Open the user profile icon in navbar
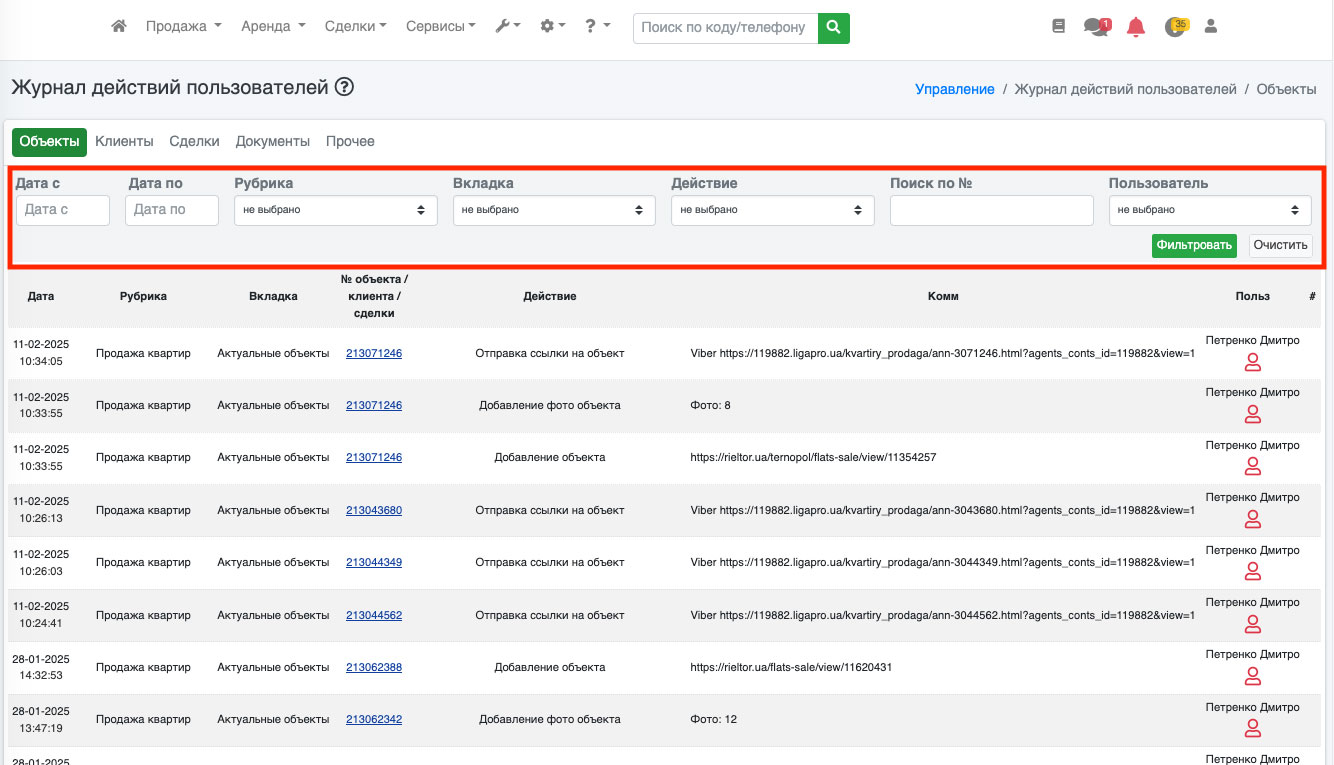The image size is (1334, 765). point(1211,27)
